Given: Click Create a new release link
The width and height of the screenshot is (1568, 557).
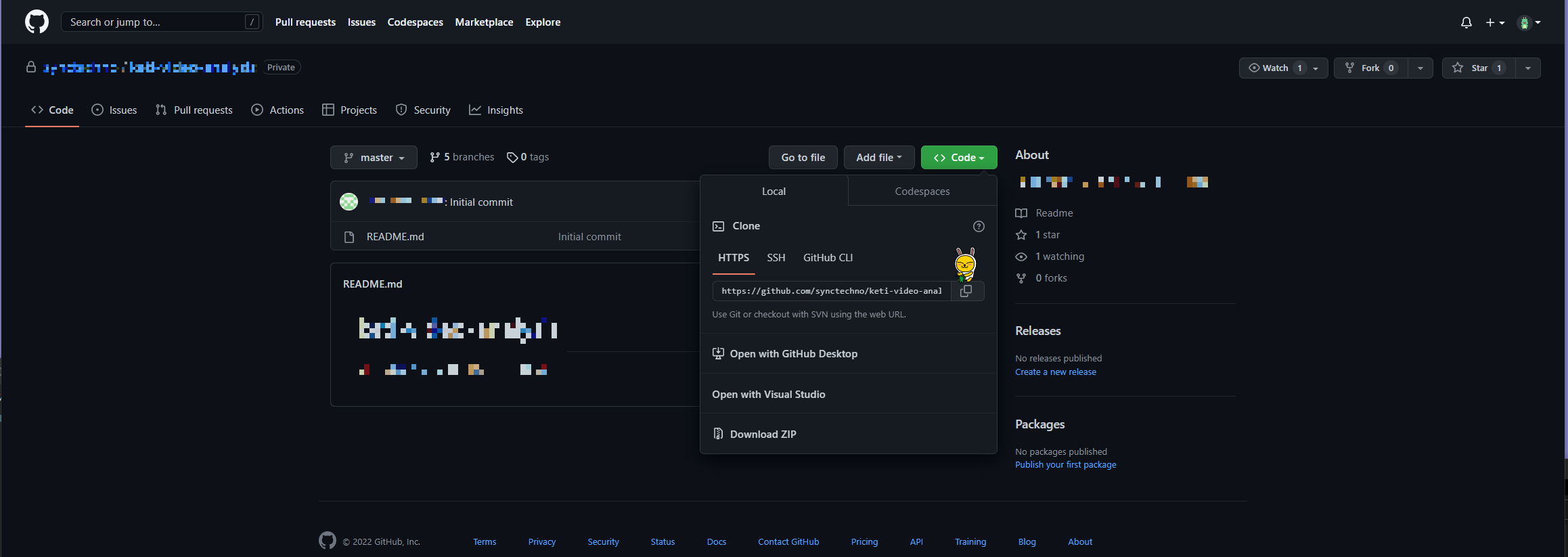Looking at the screenshot, I should [x=1055, y=372].
